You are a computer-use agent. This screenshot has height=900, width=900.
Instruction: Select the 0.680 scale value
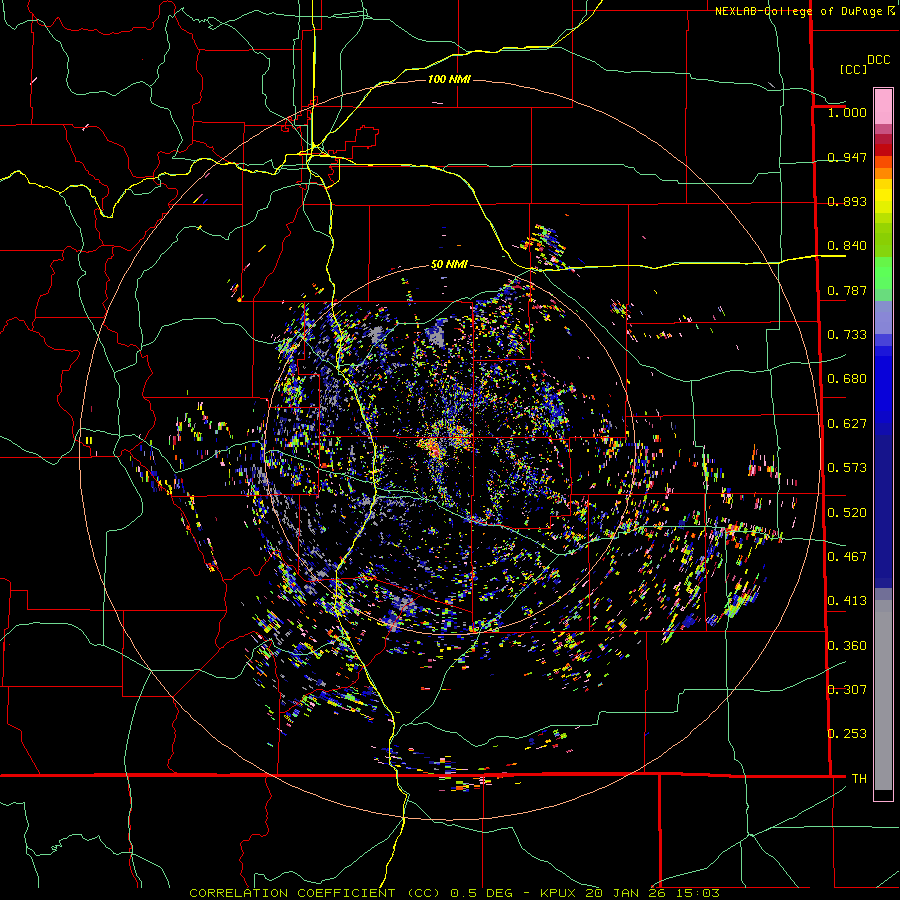tap(847, 379)
